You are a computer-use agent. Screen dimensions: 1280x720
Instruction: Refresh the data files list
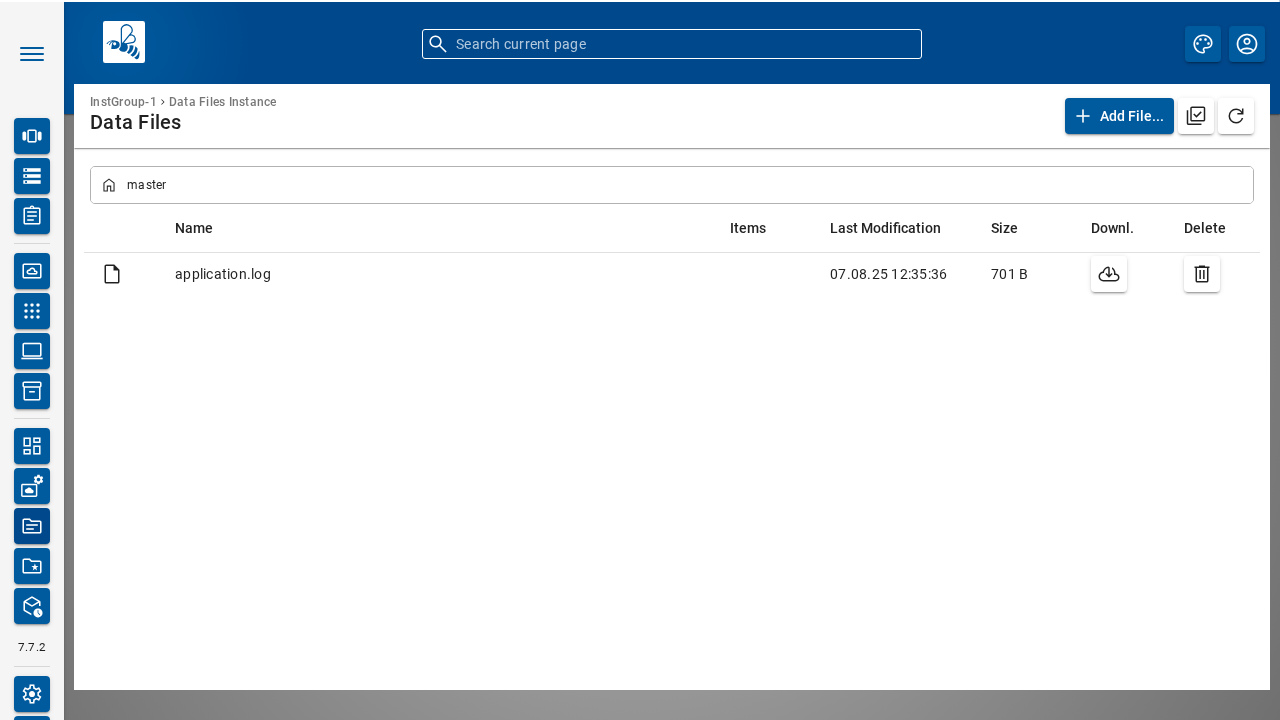[x=1236, y=116]
